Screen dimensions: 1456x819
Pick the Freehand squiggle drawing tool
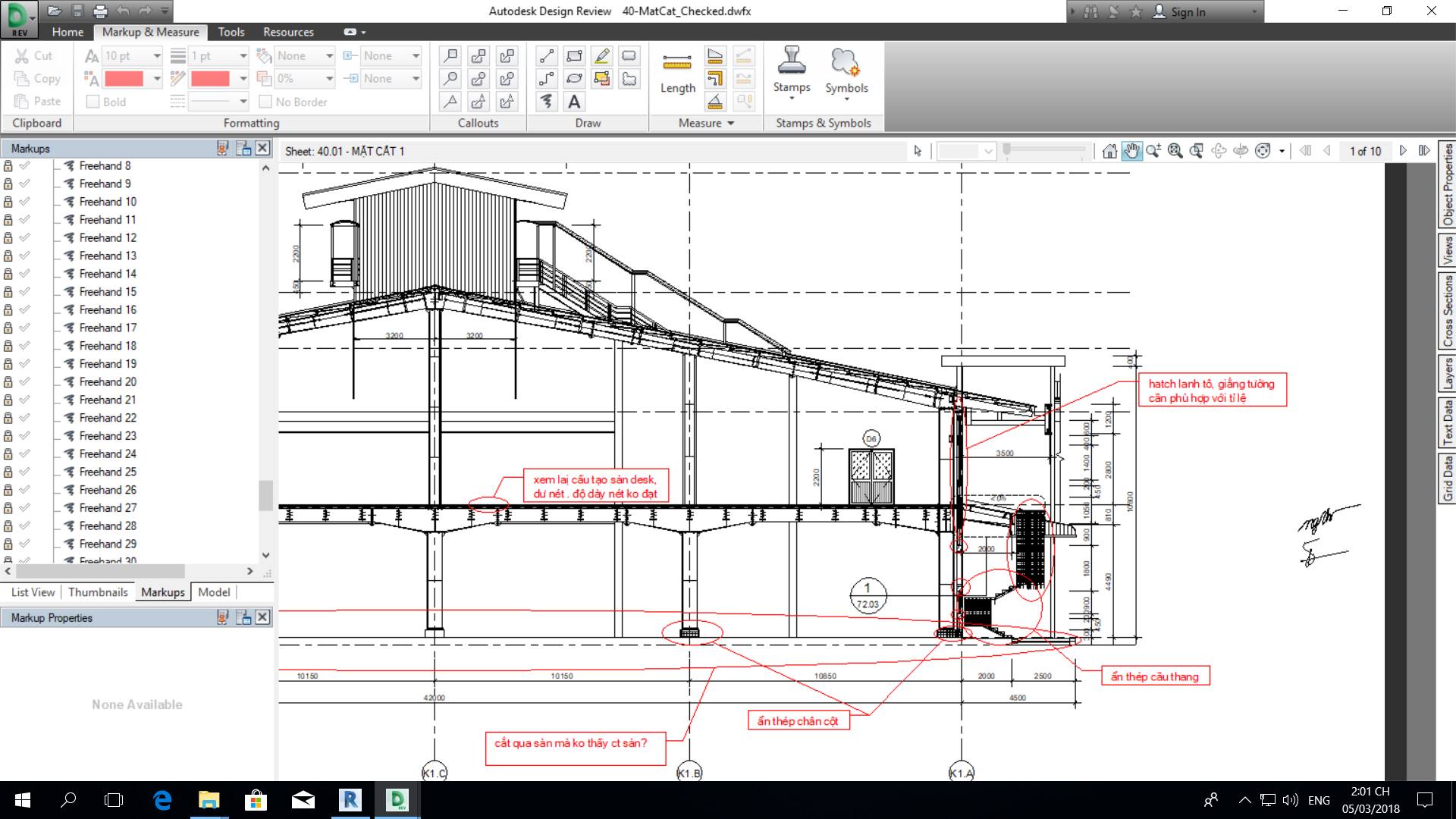tap(547, 101)
